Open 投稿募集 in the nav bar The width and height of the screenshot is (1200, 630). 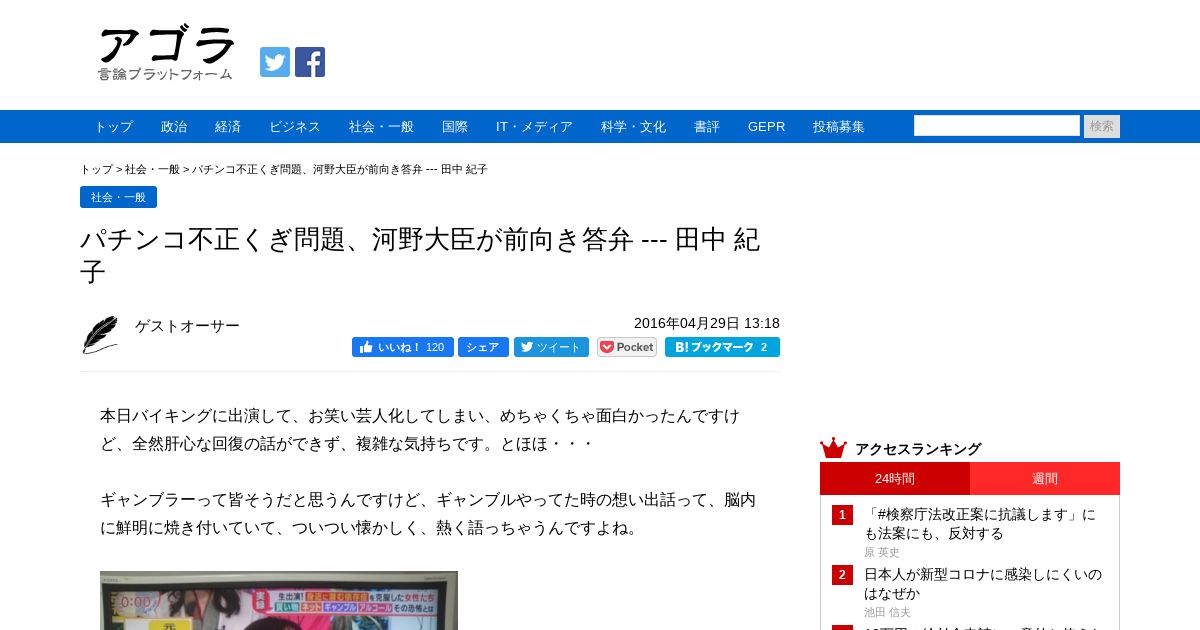coord(839,127)
